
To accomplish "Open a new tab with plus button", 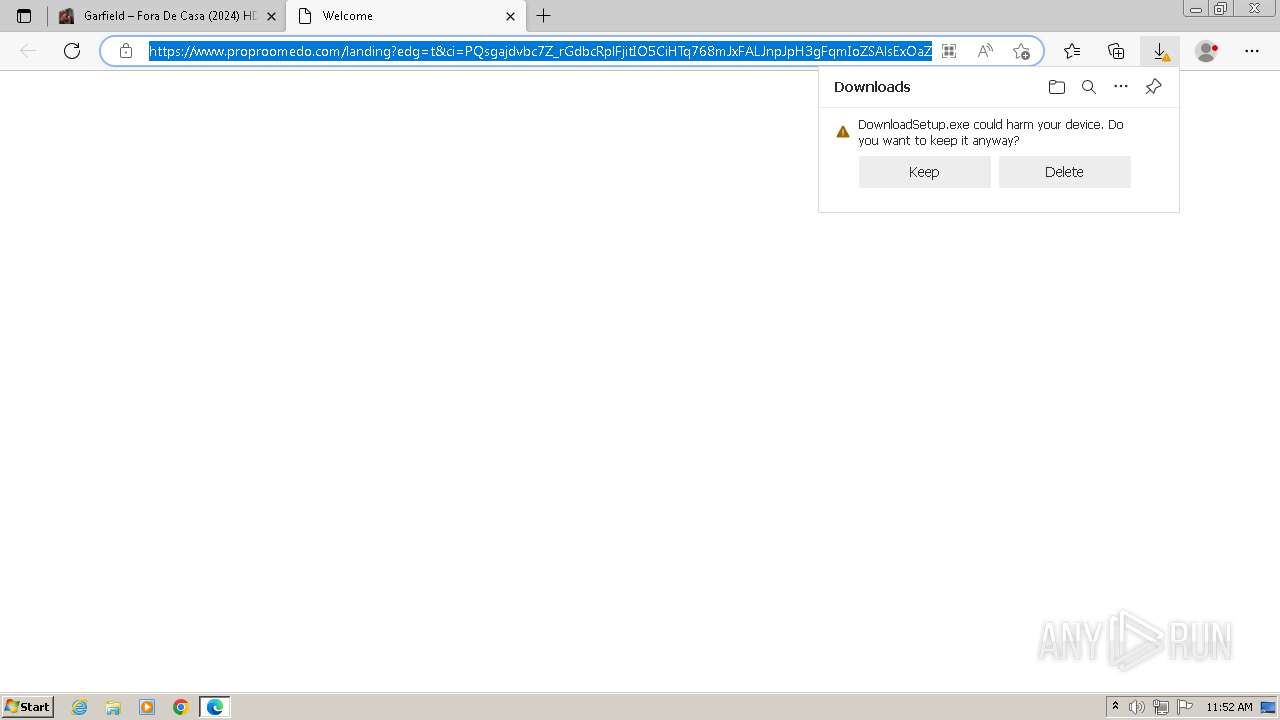I will tap(543, 16).
